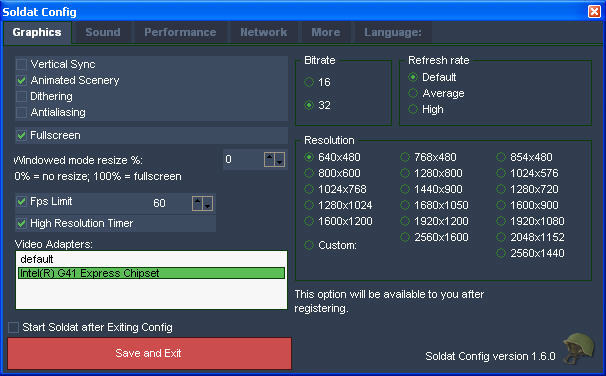Uncheck High Resolution Timer
Screen dimensions: 606x376
[21, 223]
